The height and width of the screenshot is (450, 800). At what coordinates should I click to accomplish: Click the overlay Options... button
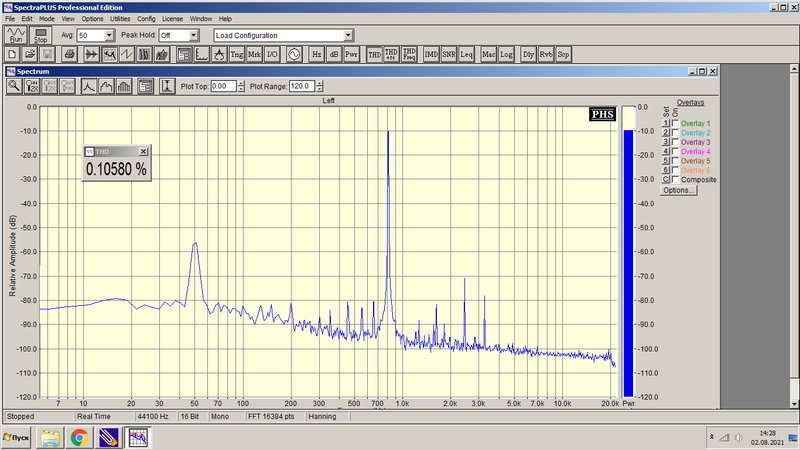(678, 190)
